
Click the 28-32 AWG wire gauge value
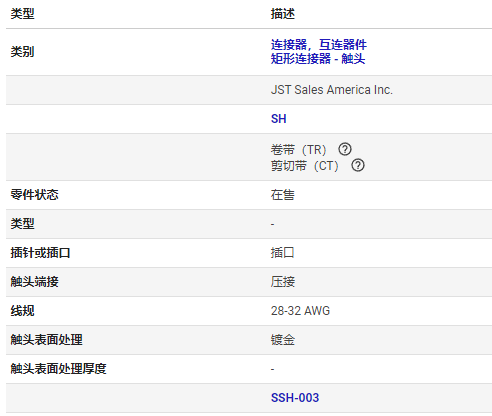(300, 311)
